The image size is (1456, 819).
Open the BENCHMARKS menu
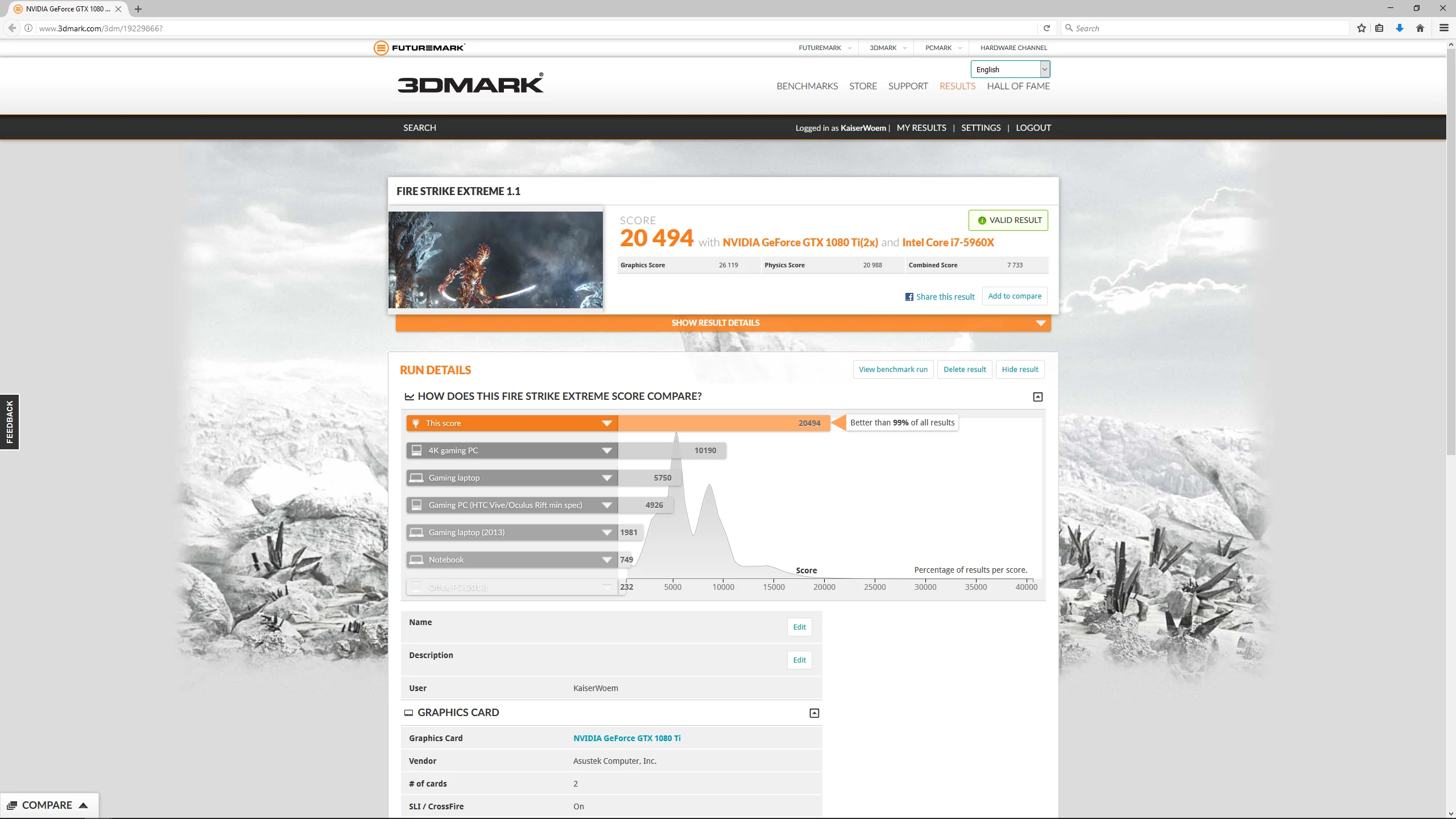(x=807, y=86)
